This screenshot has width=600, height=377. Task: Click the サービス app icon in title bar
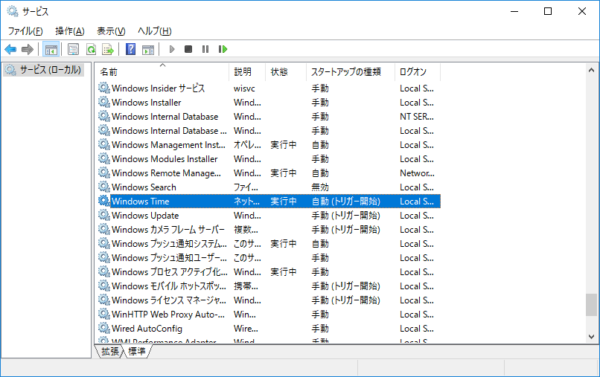pos(12,11)
